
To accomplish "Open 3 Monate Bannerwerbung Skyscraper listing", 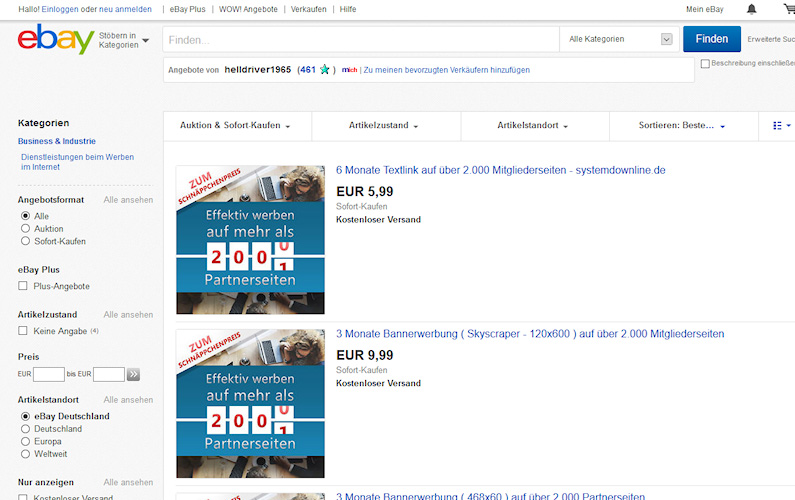I will (530, 334).
